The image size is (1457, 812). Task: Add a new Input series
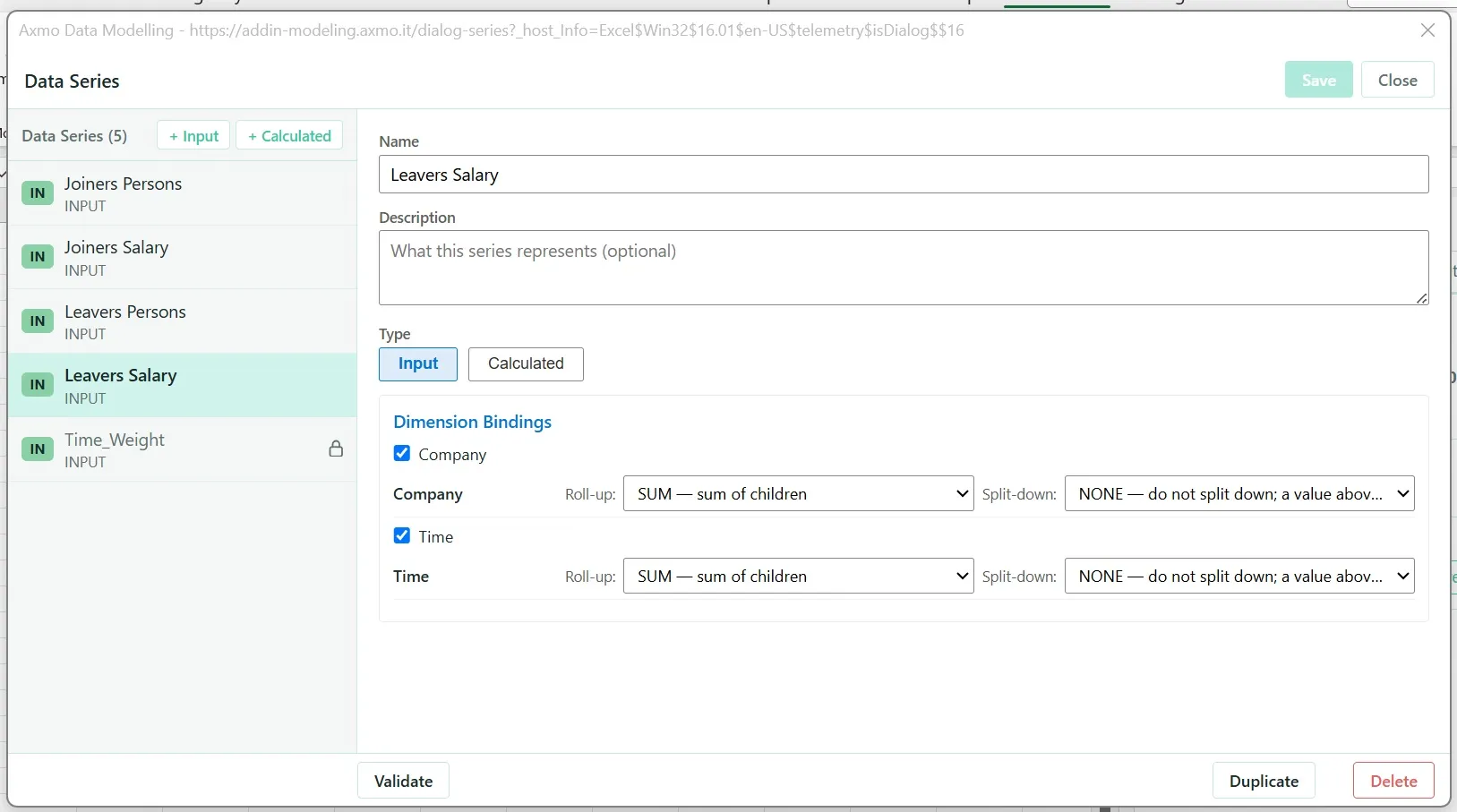[x=193, y=136]
